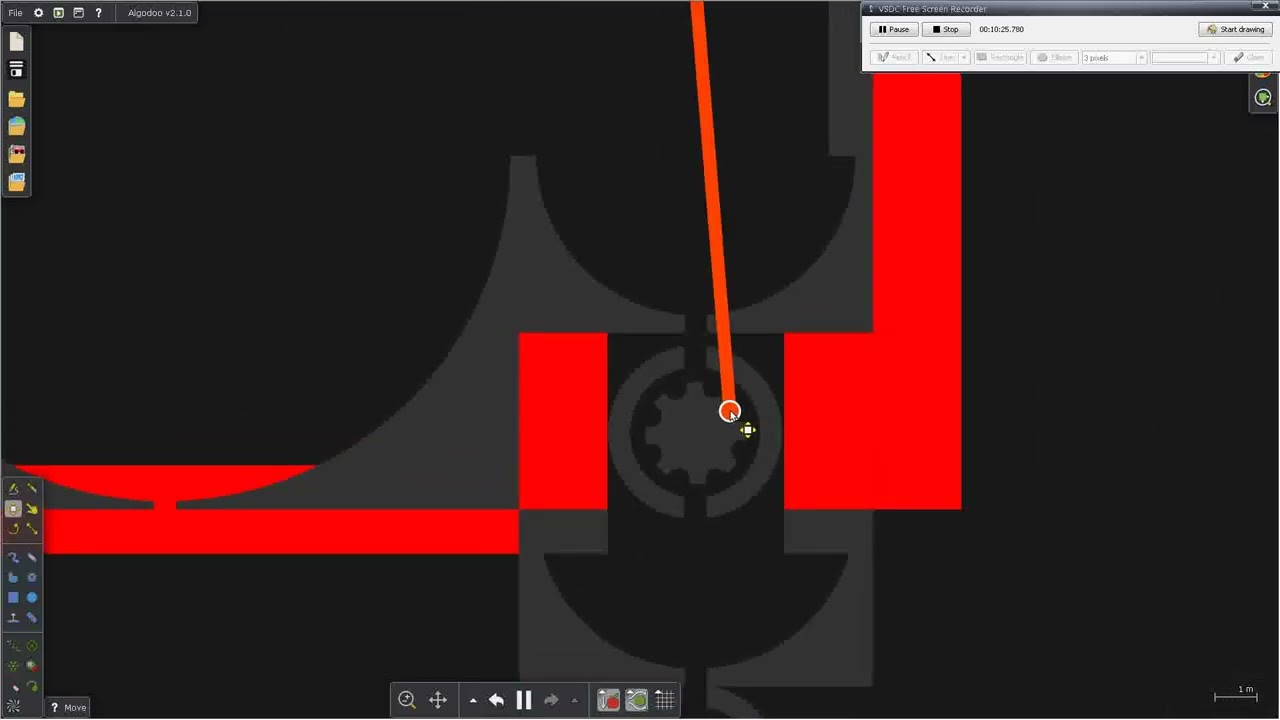Screen dimensions: 1280x720
Task: Click the orange circle handle on the gear
Action: 729,411
